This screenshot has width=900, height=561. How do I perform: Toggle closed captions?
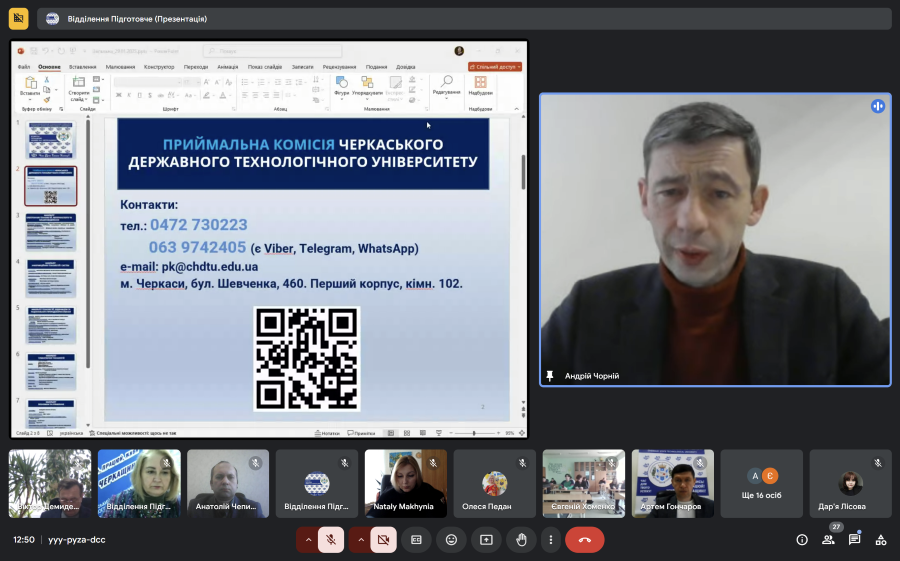[x=417, y=540]
